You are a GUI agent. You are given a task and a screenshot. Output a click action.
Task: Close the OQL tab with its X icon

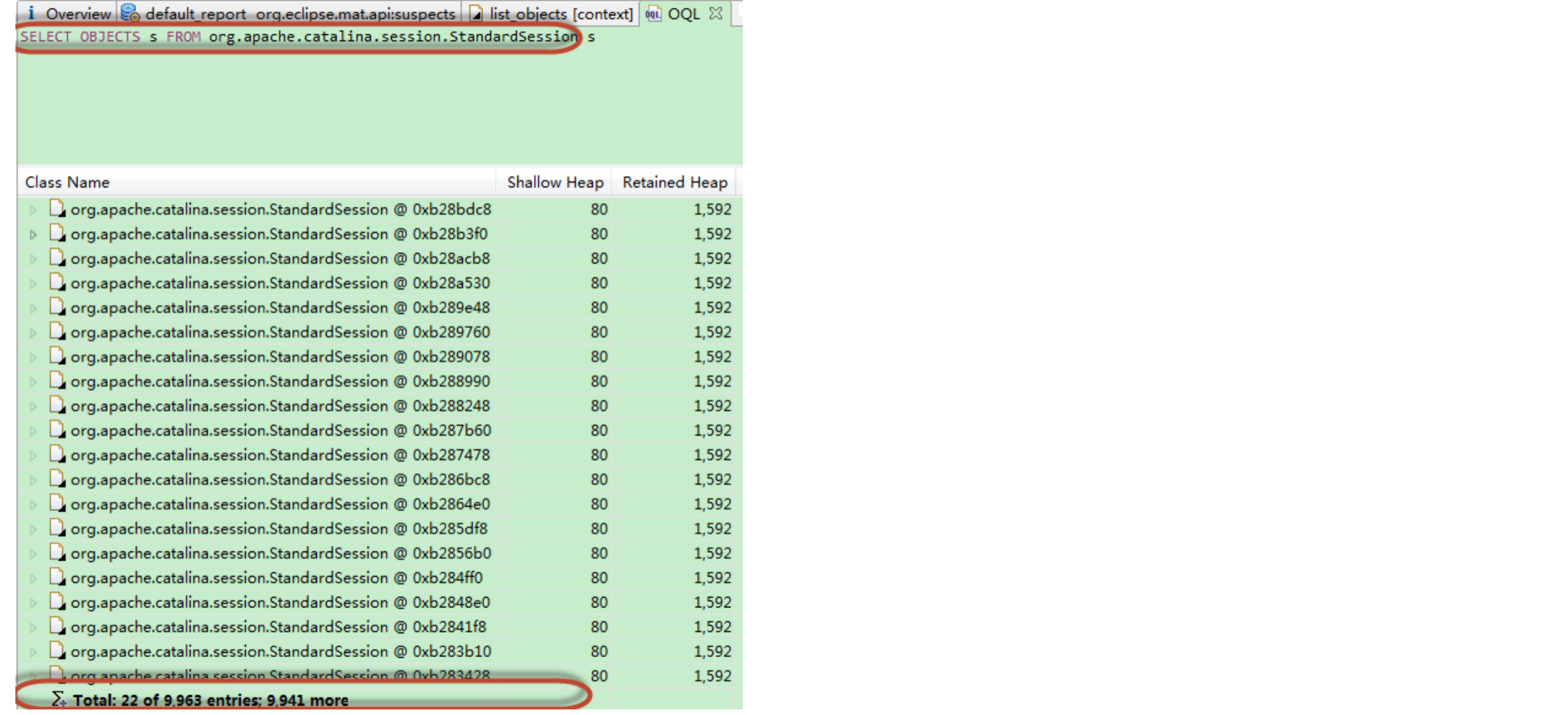[x=716, y=13]
